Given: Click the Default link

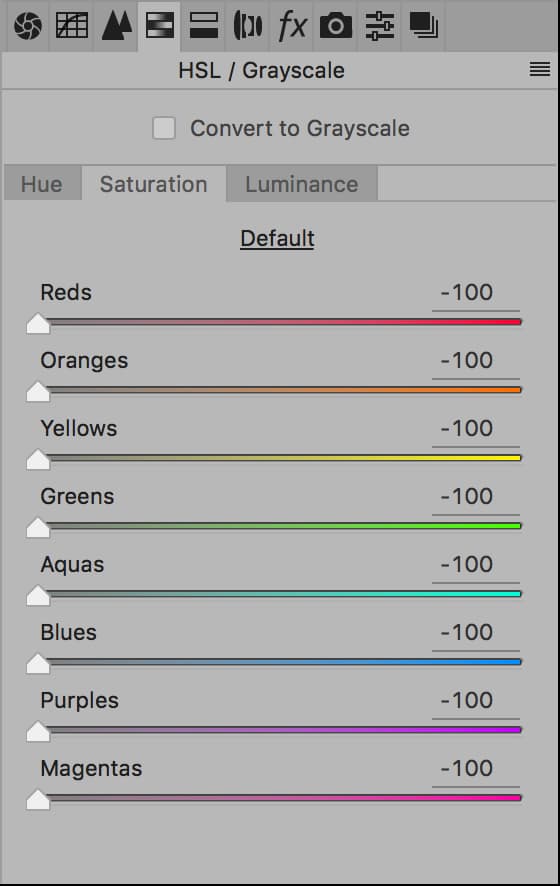Looking at the screenshot, I should tap(277, 238).
